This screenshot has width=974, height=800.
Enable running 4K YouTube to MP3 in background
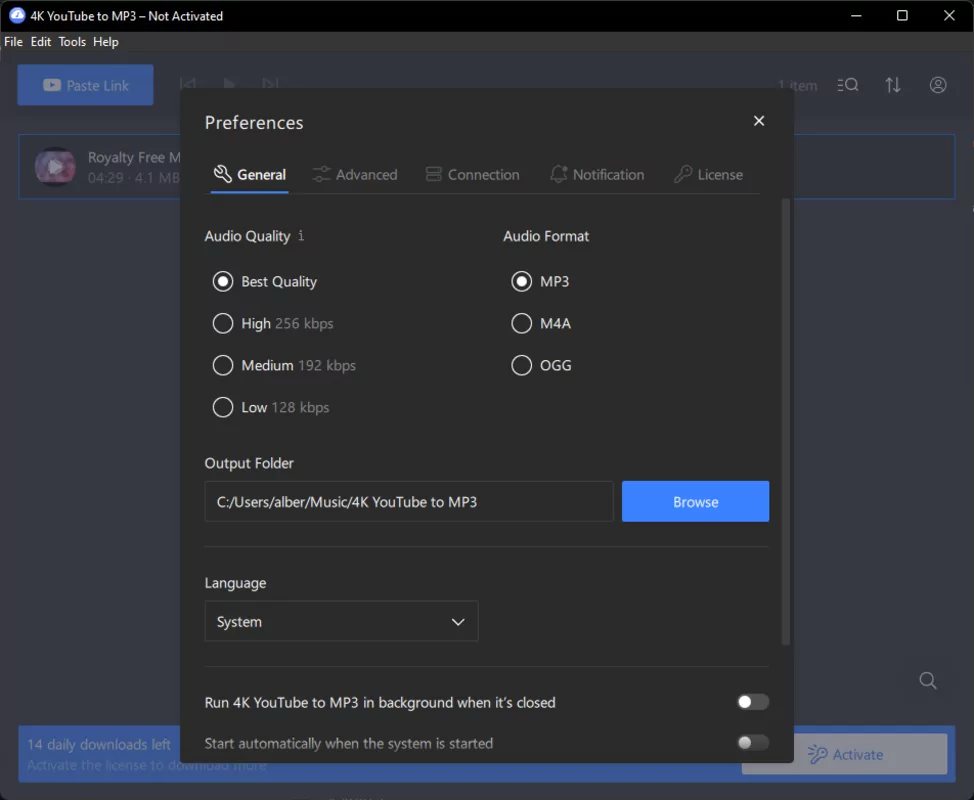click(x=753, y=702)
